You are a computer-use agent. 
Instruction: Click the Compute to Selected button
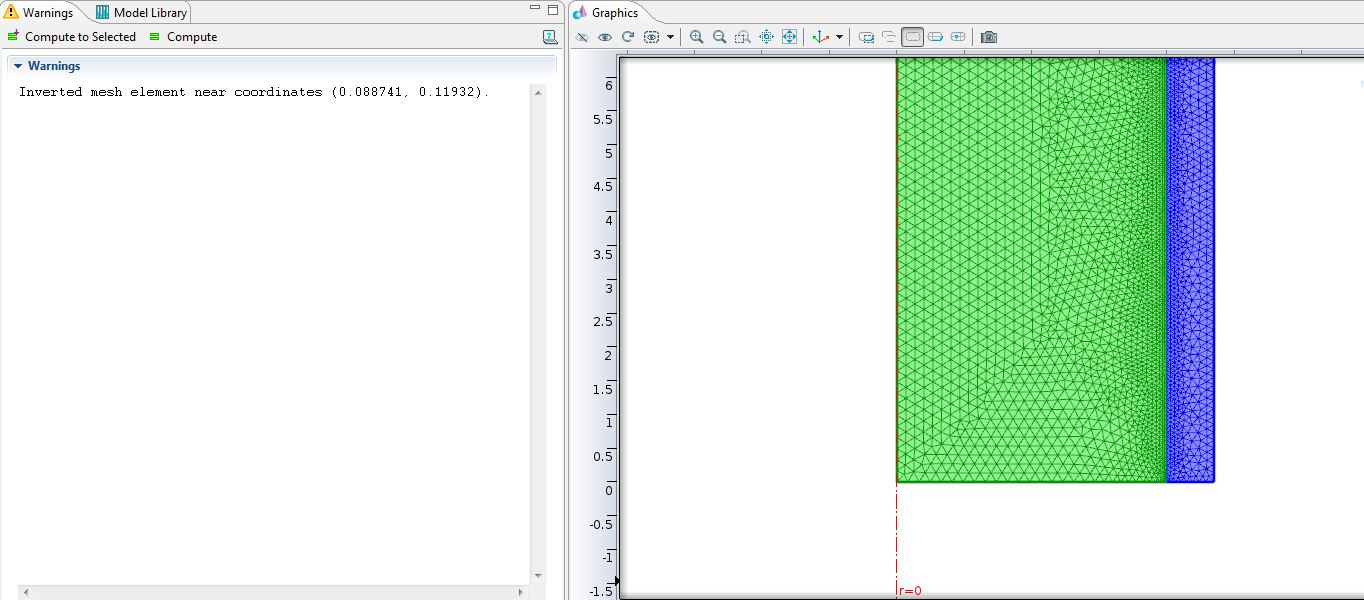pyautogui.click(x=71, y=37)
